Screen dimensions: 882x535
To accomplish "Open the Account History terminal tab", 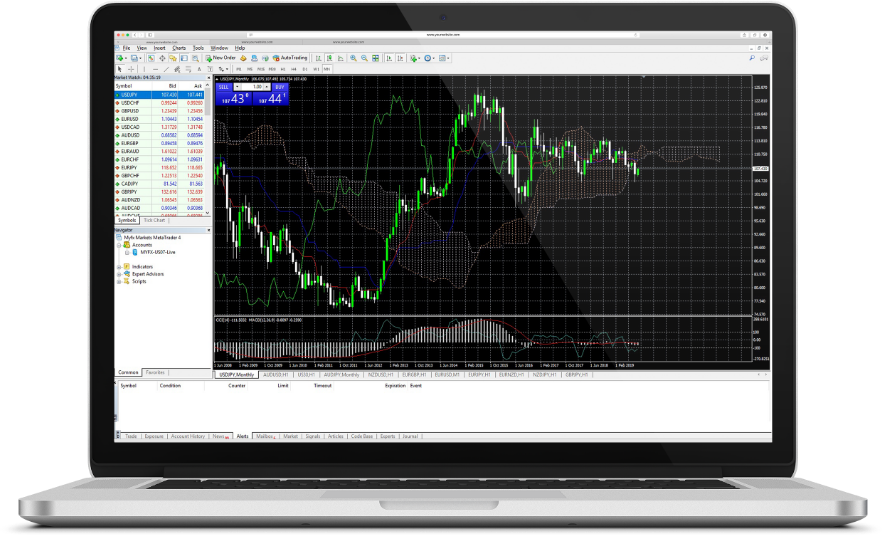I will 188,437.
